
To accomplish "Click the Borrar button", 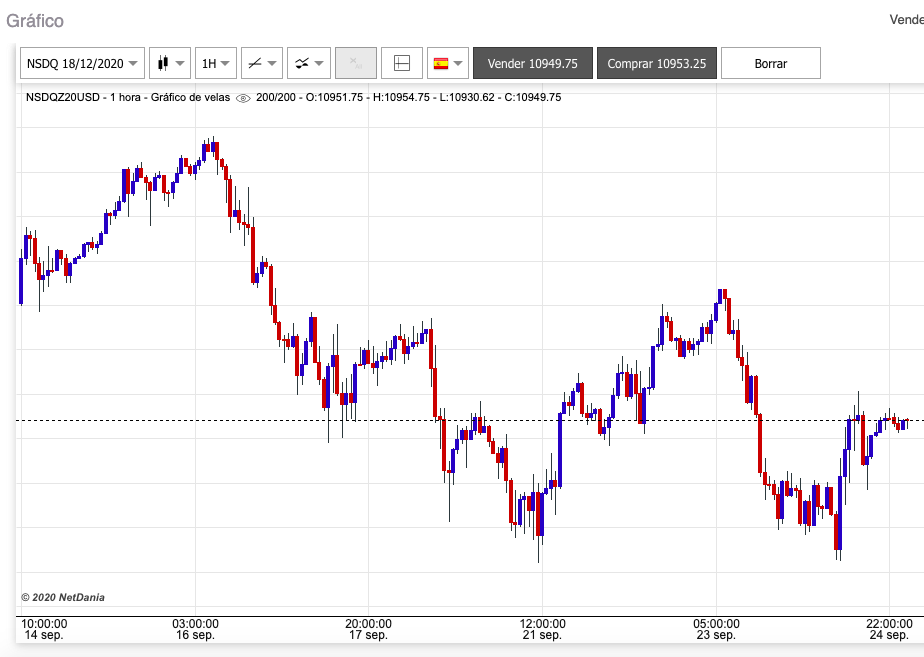I will [x=770, y=63].
